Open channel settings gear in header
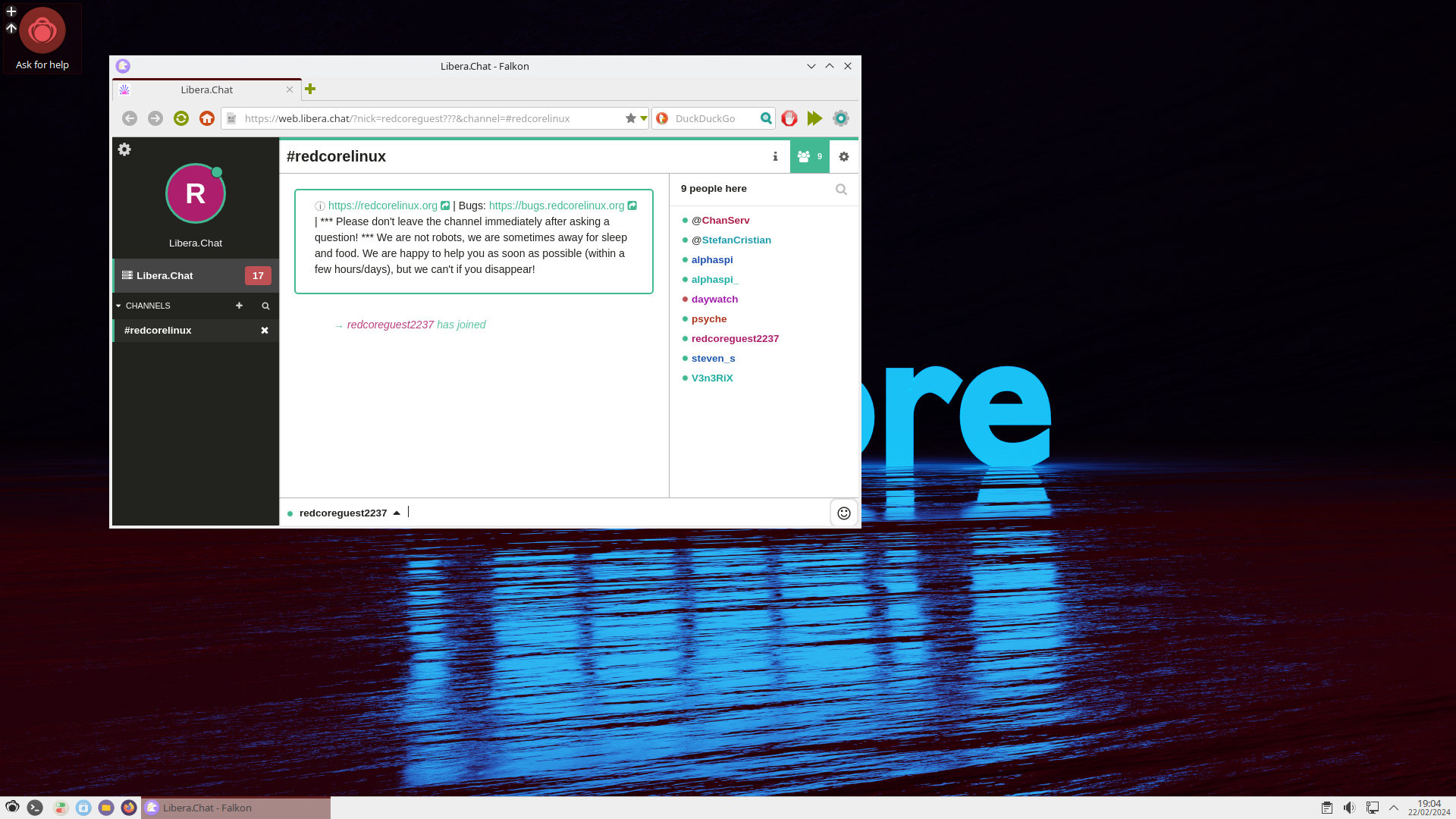The width and height of the screenshot is (1456, 819). point(844,156)
